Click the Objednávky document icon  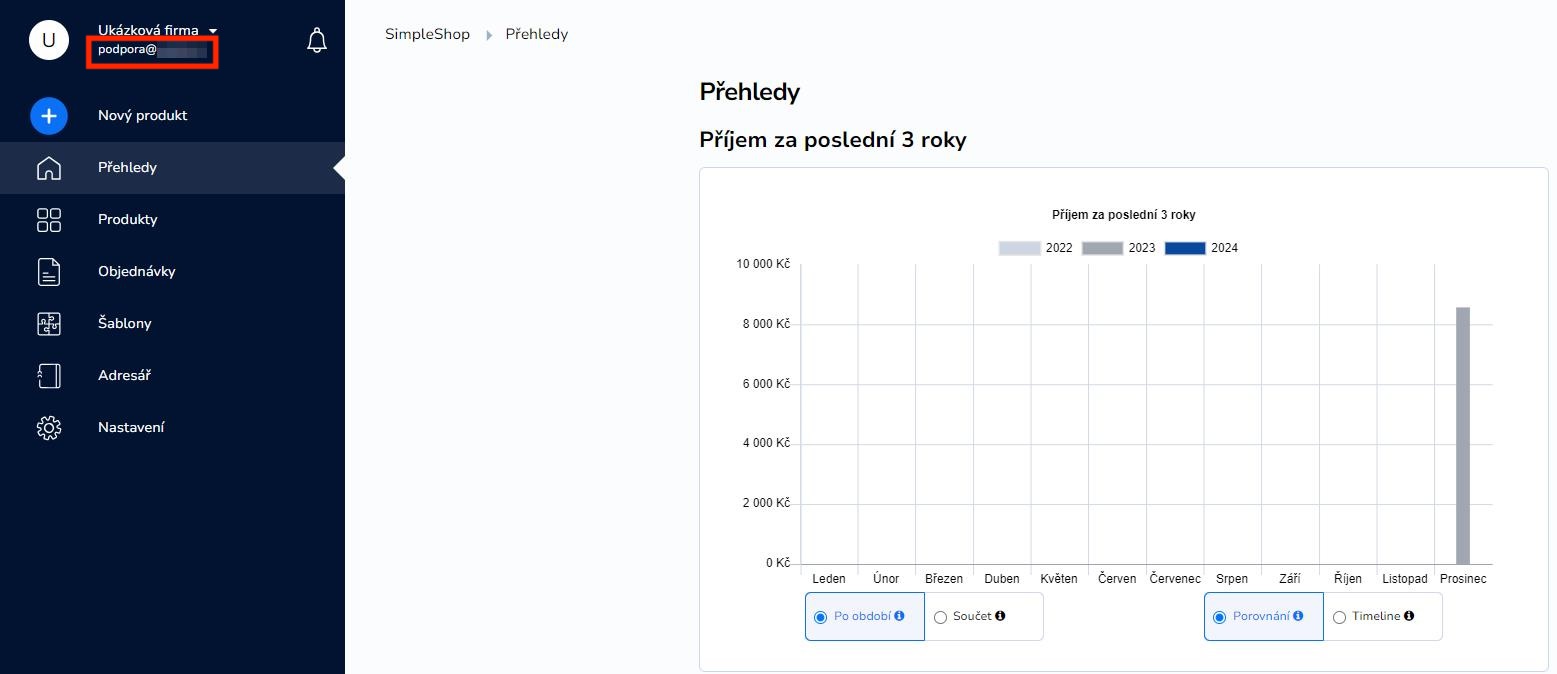point(48,272)
